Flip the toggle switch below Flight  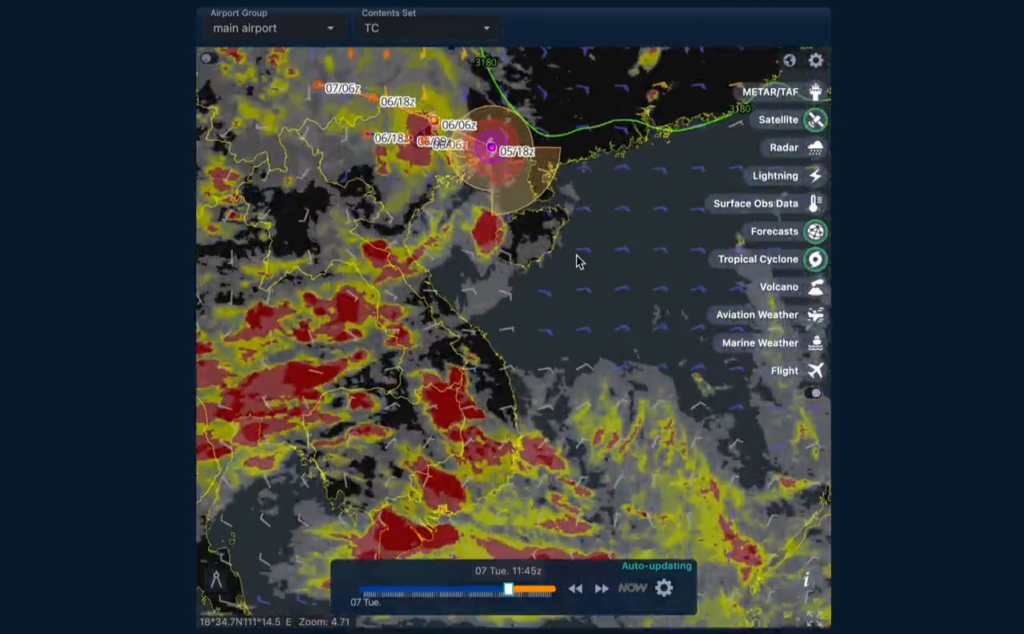pos(814,393)
